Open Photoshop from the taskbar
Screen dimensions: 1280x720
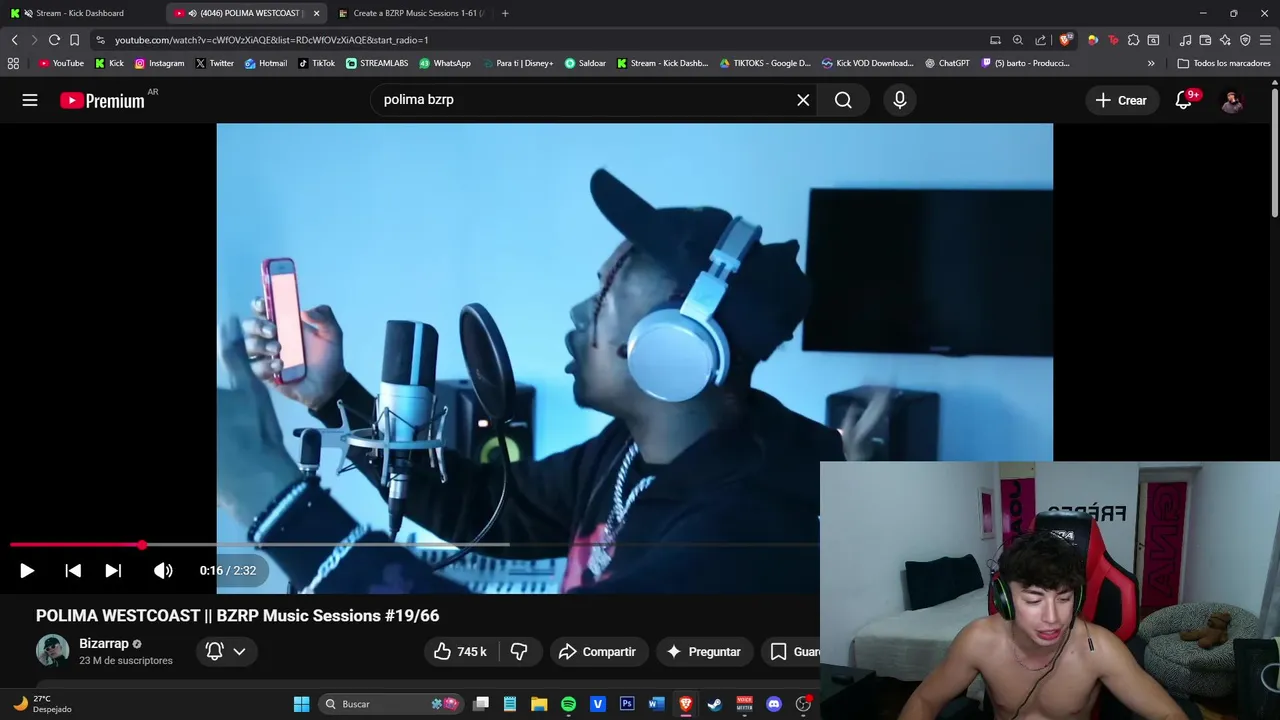[x=627, y=704]
